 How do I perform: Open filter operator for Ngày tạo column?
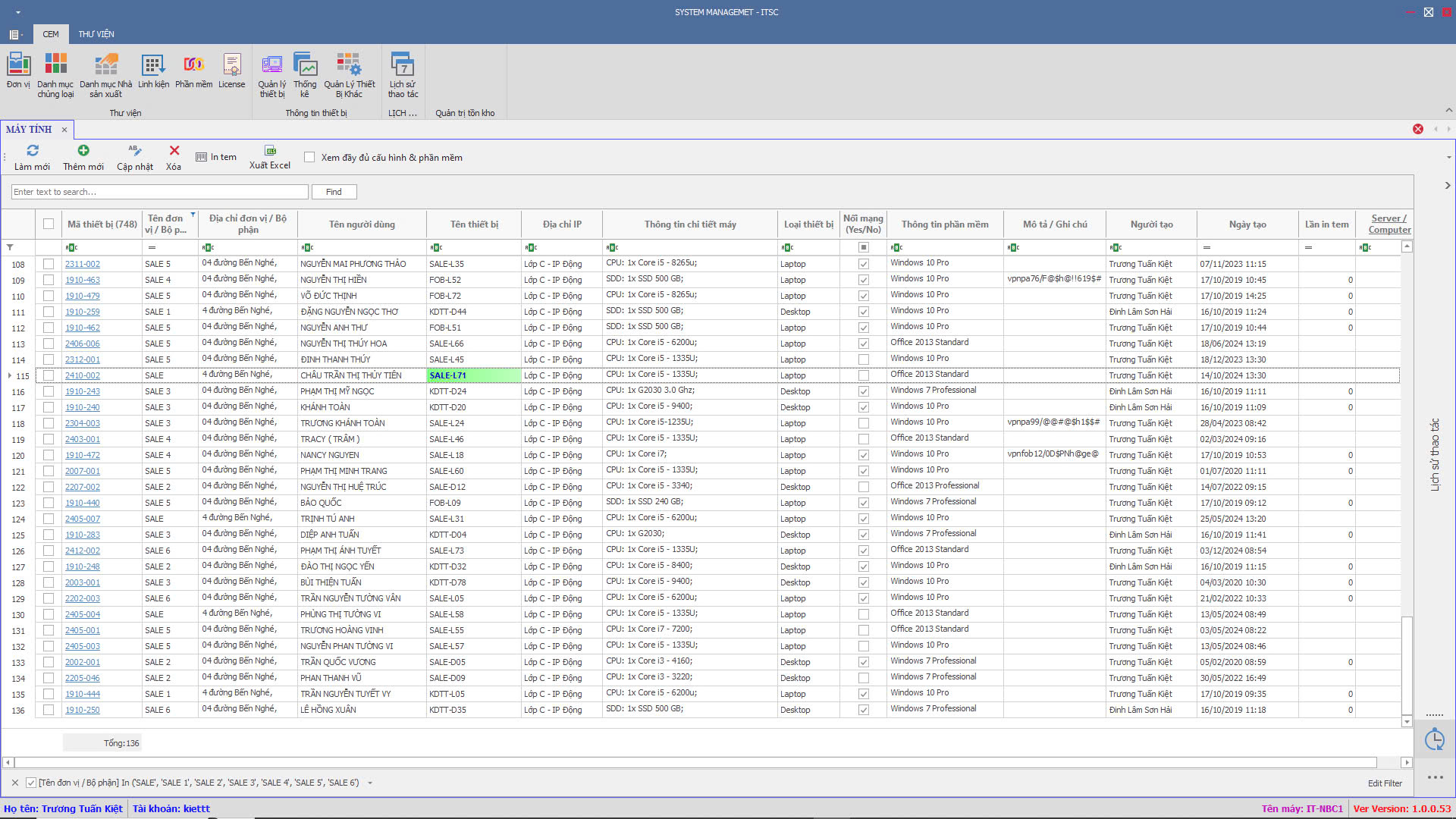(x=1207, y=247)
